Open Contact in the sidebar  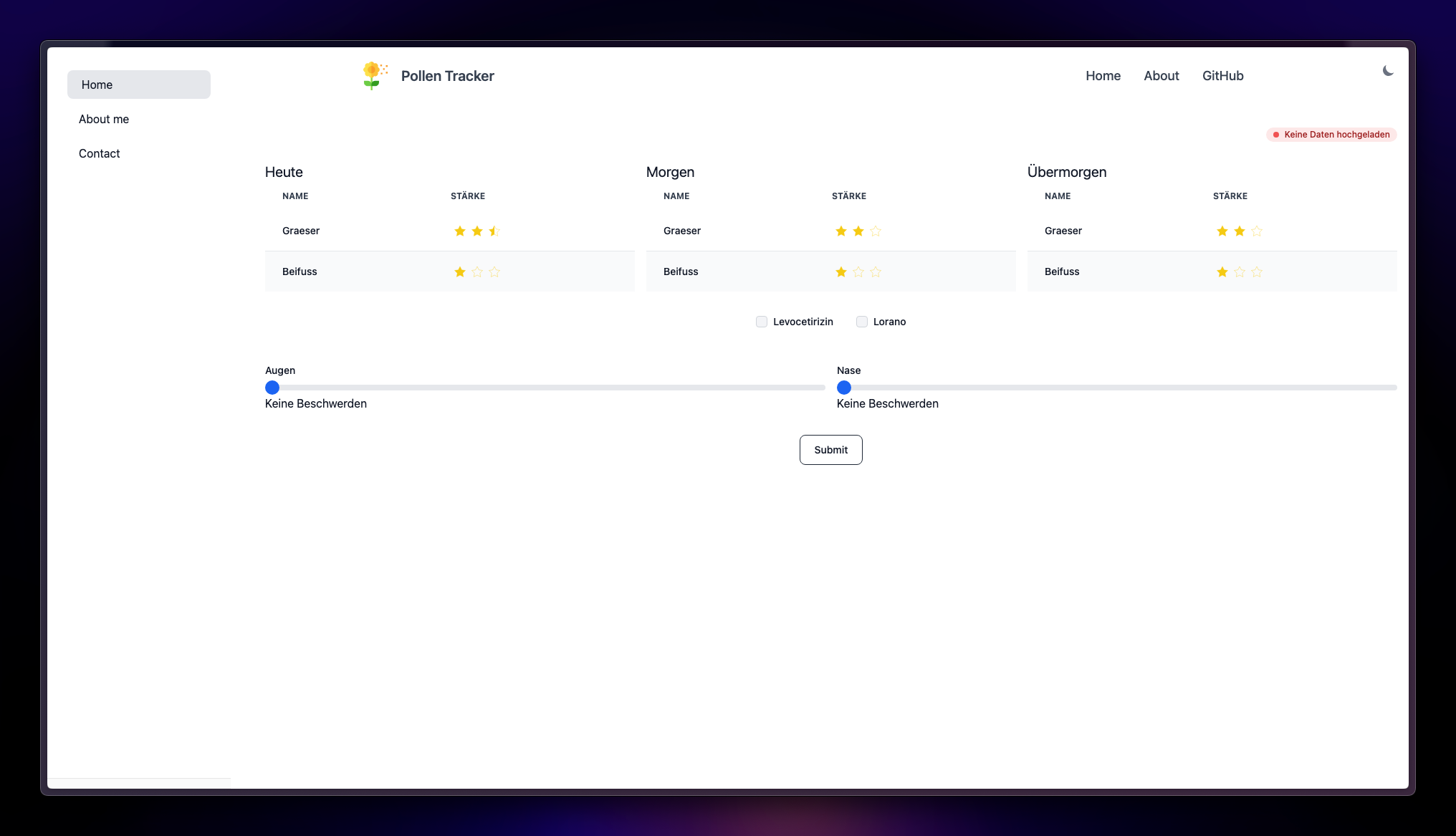tap(100, 153)
